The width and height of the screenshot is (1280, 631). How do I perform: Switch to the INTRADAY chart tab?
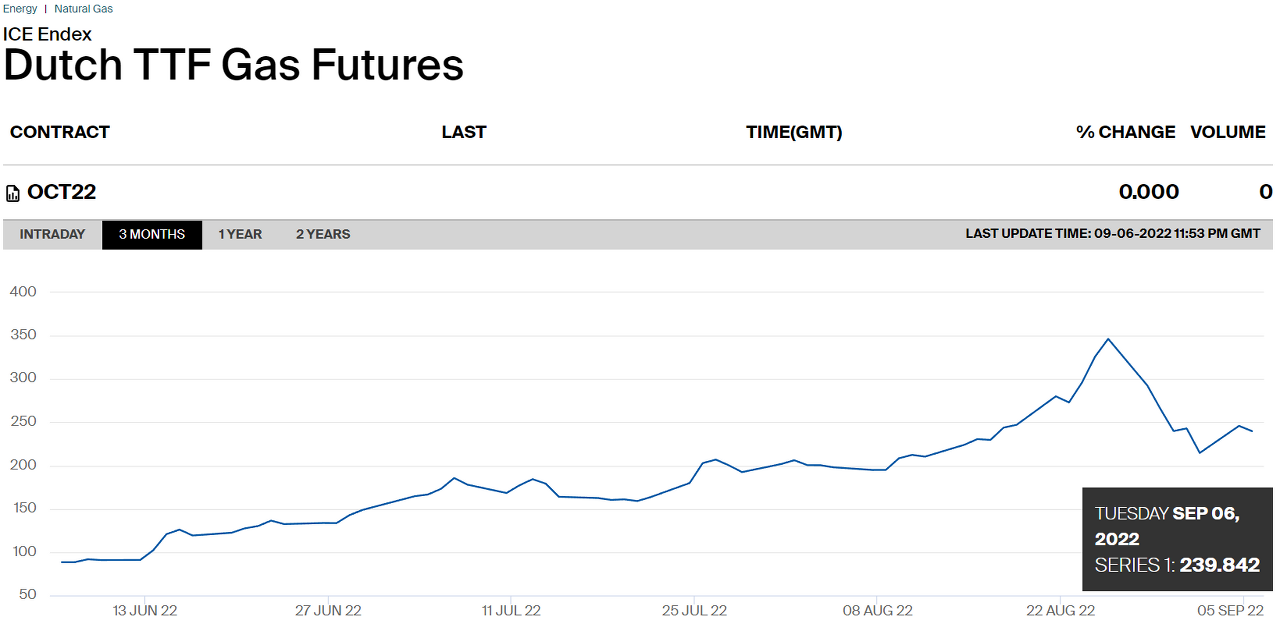52,235
